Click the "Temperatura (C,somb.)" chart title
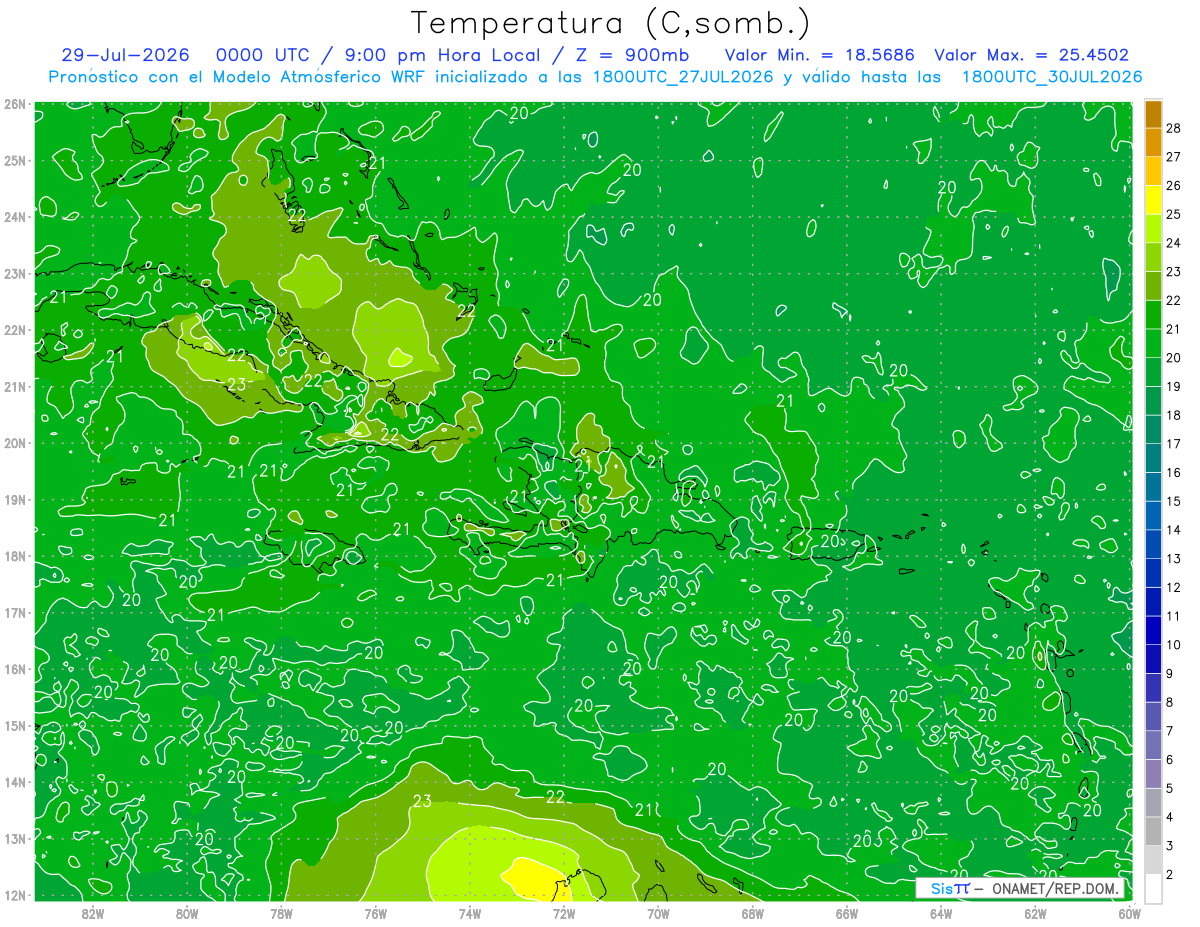Viewport: 1200px width, 927px height. [611, 23]
